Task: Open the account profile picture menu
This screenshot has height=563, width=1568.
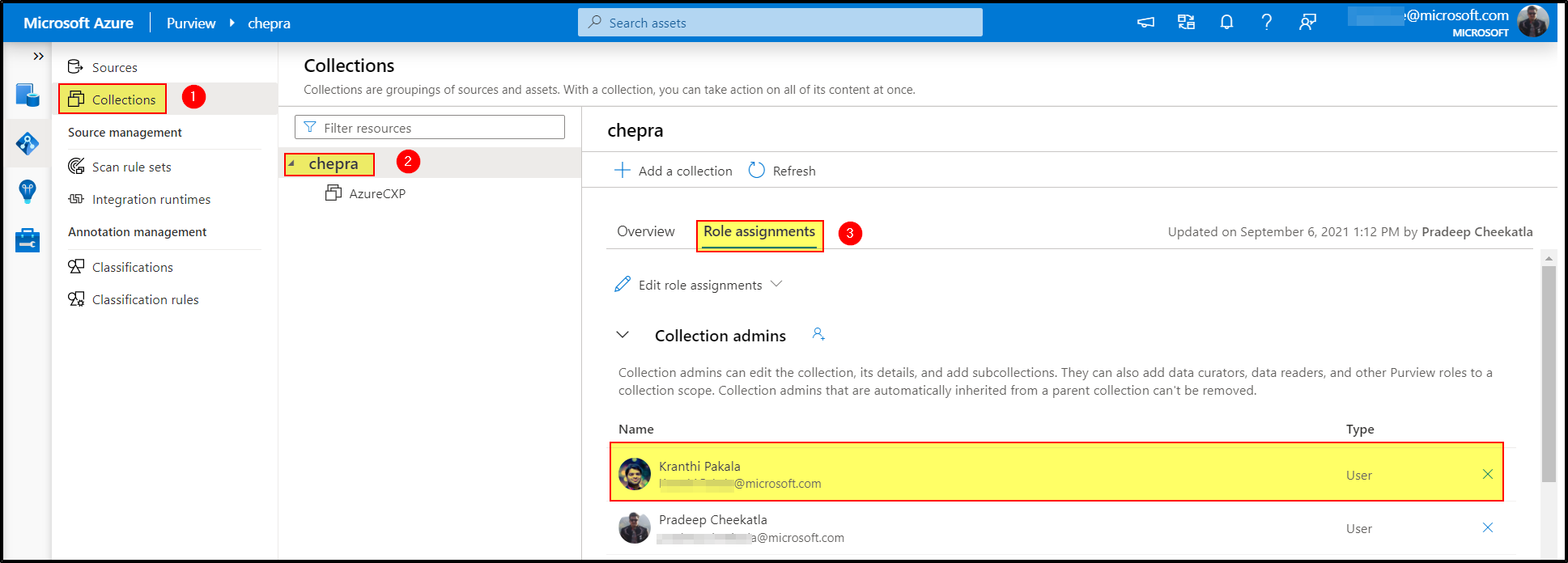Action: (1533, 21)
